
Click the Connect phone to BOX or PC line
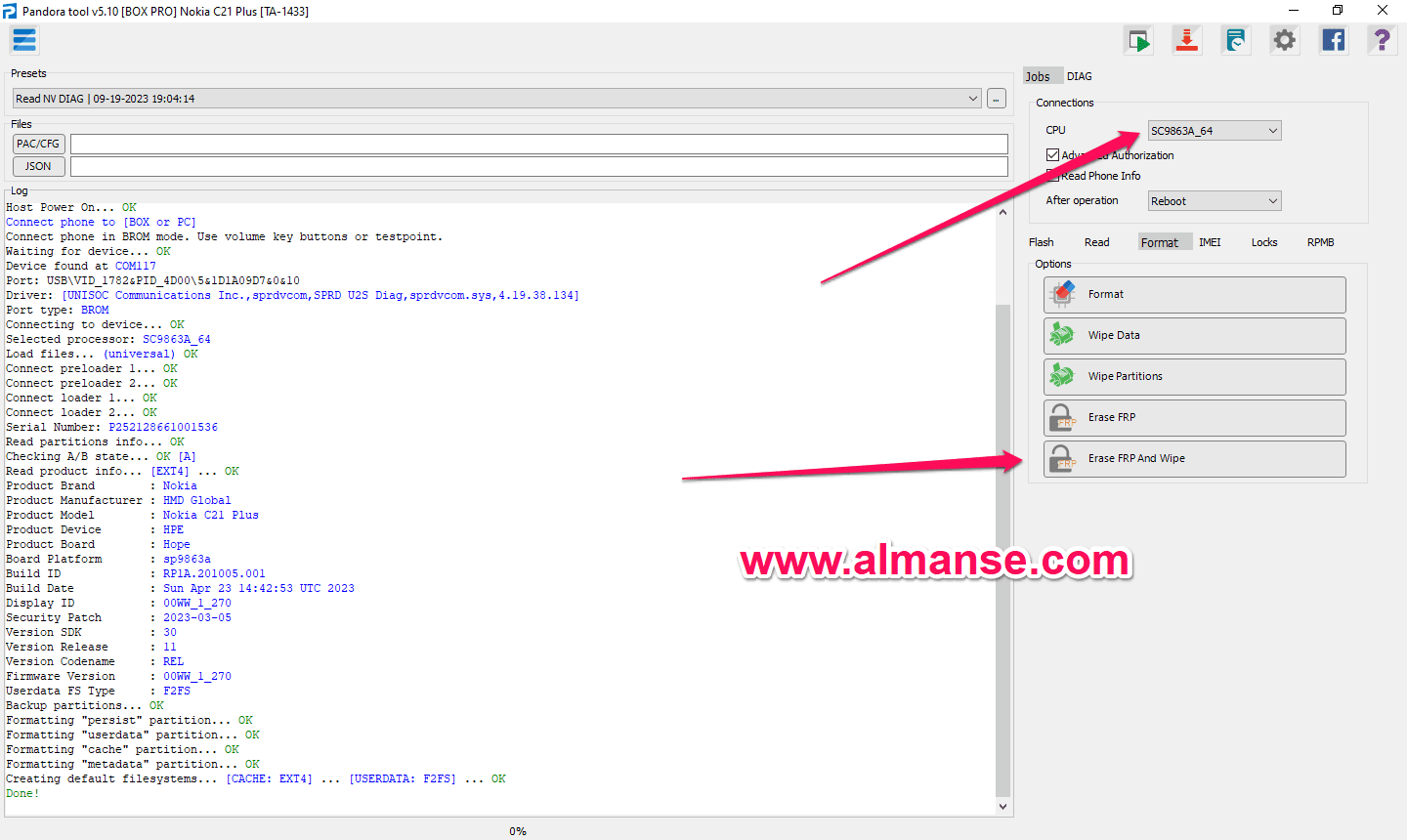(101, 222)
